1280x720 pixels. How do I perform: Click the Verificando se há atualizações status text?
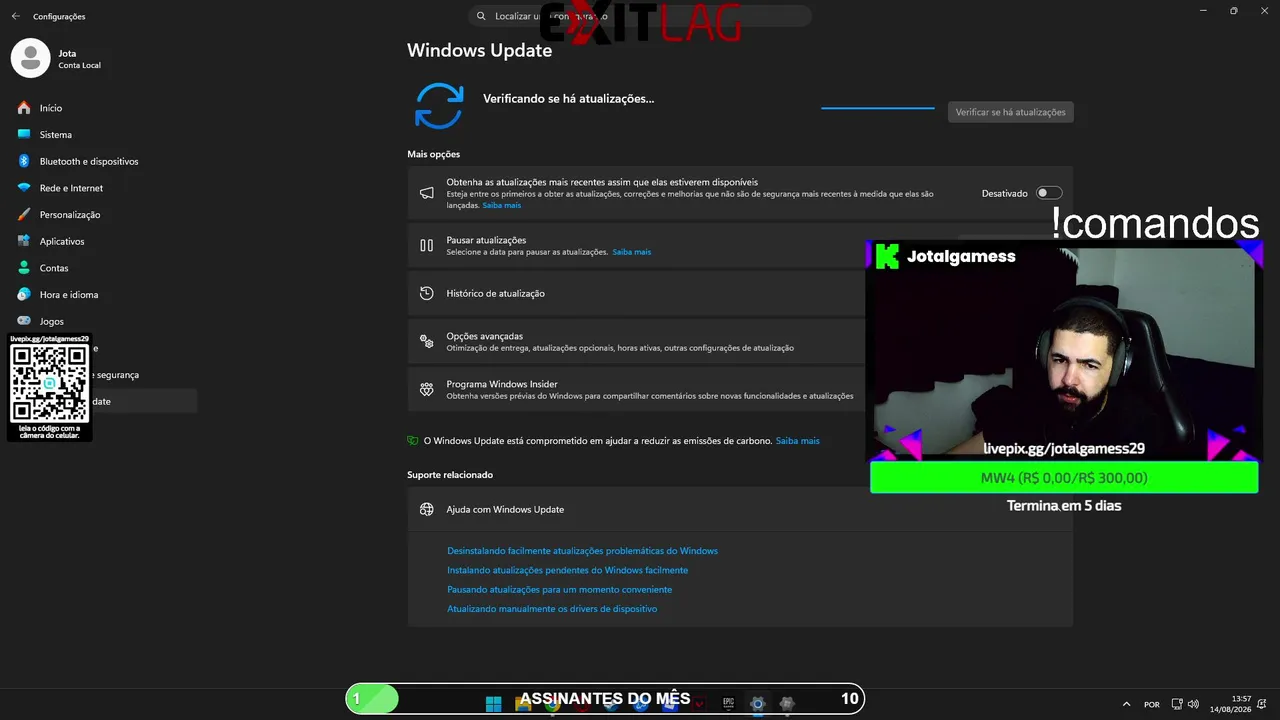(568, 99)
